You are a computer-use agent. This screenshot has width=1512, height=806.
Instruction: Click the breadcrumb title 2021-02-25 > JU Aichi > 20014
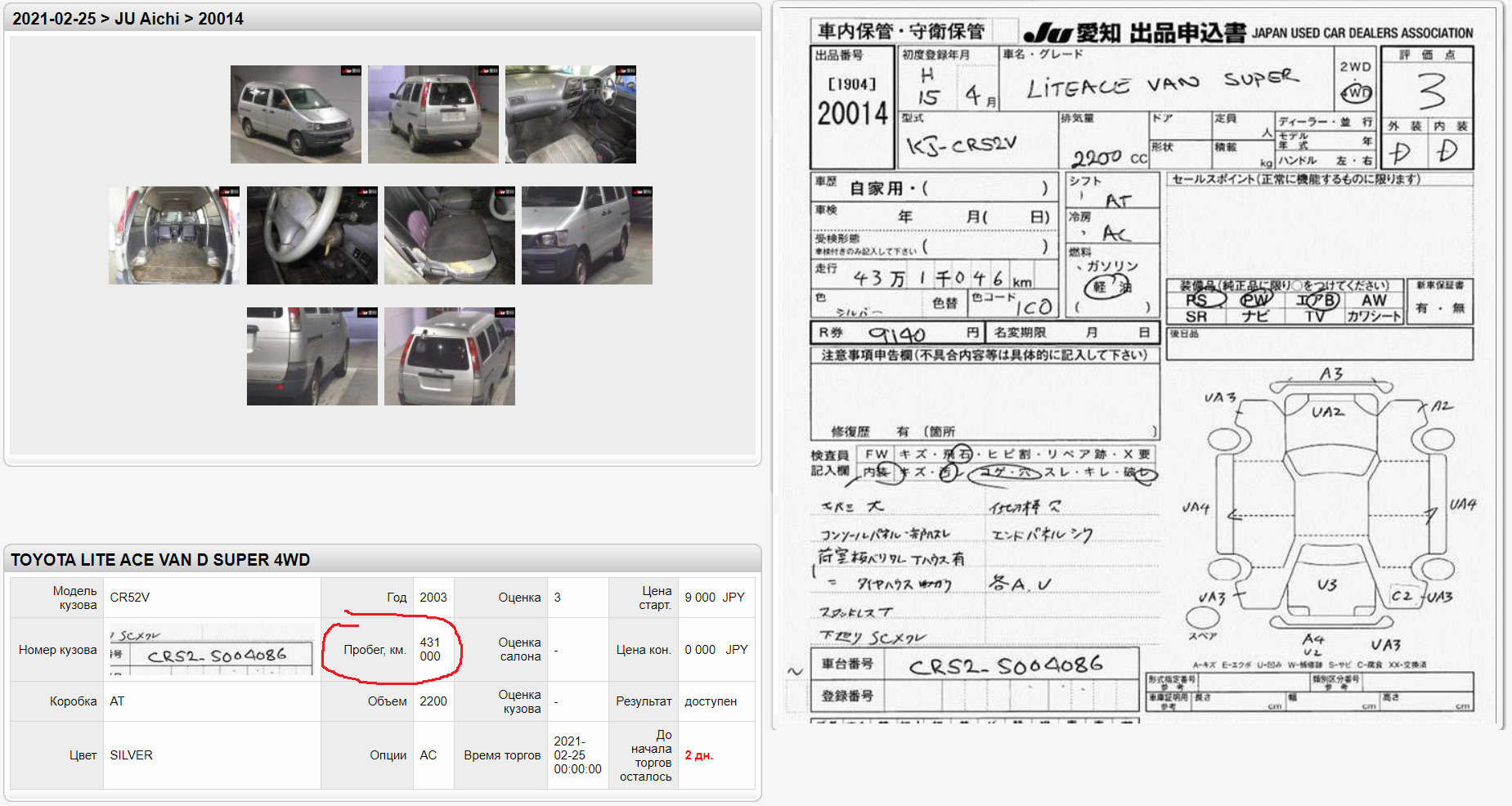[x=128, y=18]
